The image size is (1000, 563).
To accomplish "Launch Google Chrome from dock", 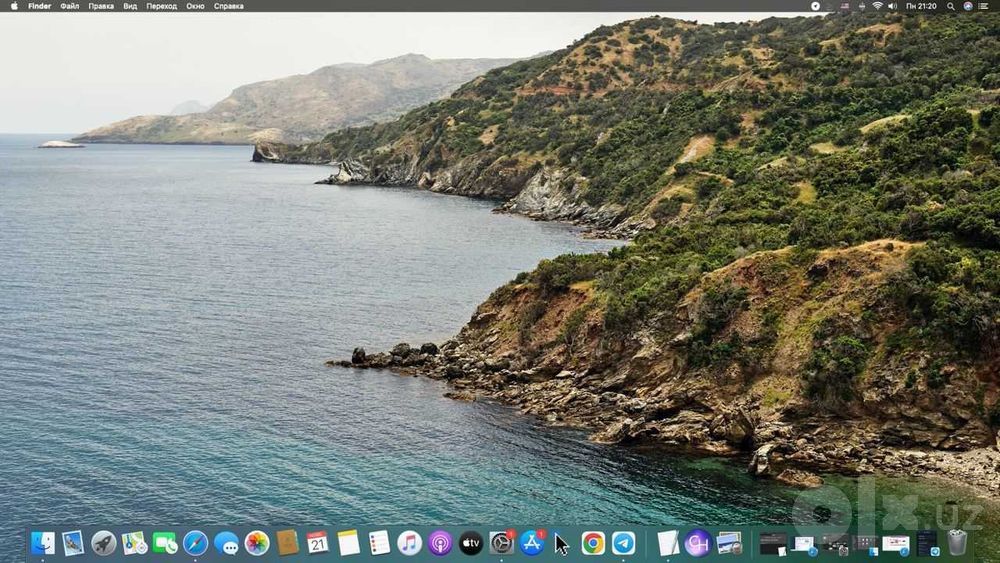I will coord(592,543).
